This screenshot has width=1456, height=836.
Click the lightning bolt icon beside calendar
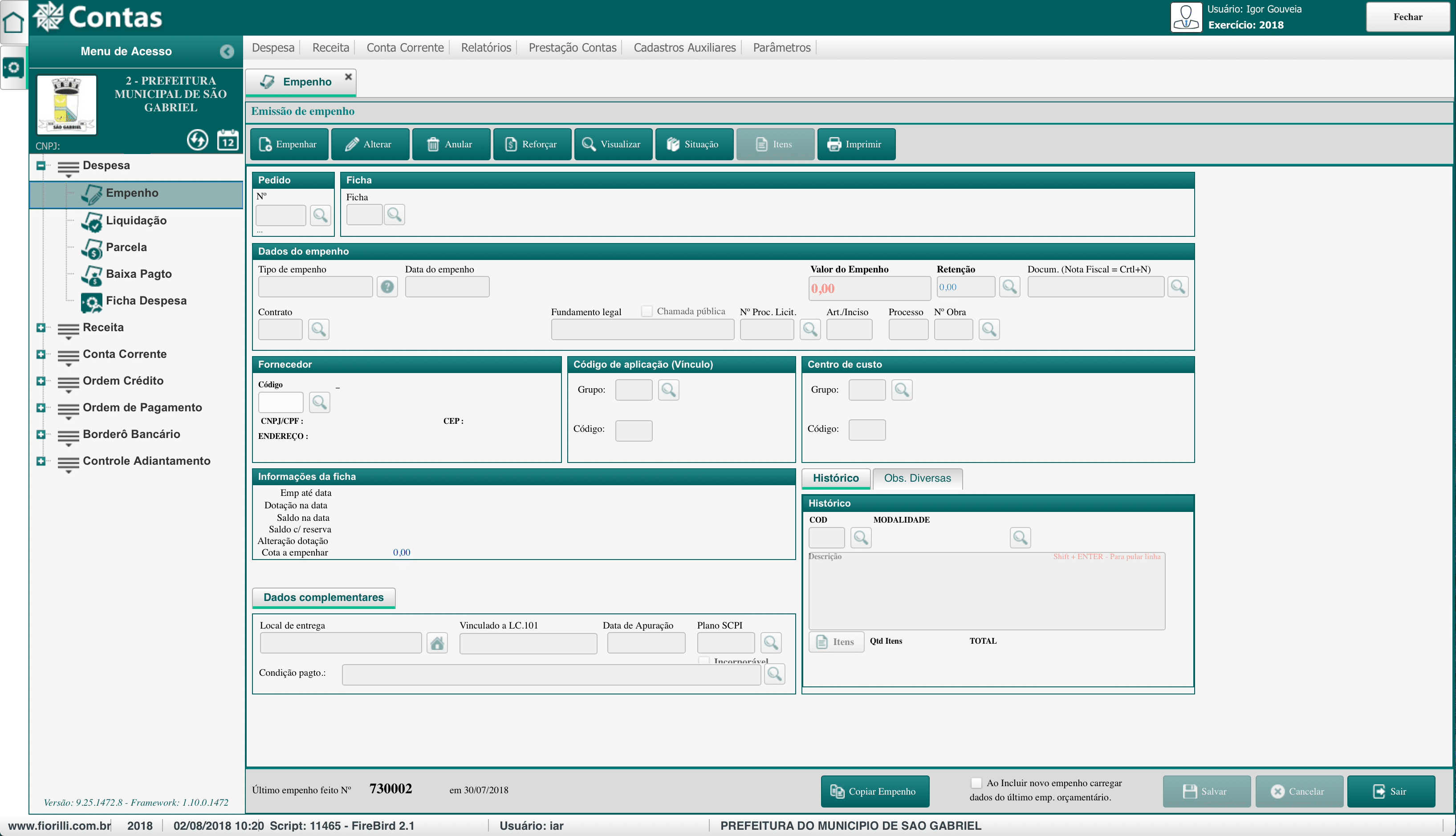click(198, 139)
